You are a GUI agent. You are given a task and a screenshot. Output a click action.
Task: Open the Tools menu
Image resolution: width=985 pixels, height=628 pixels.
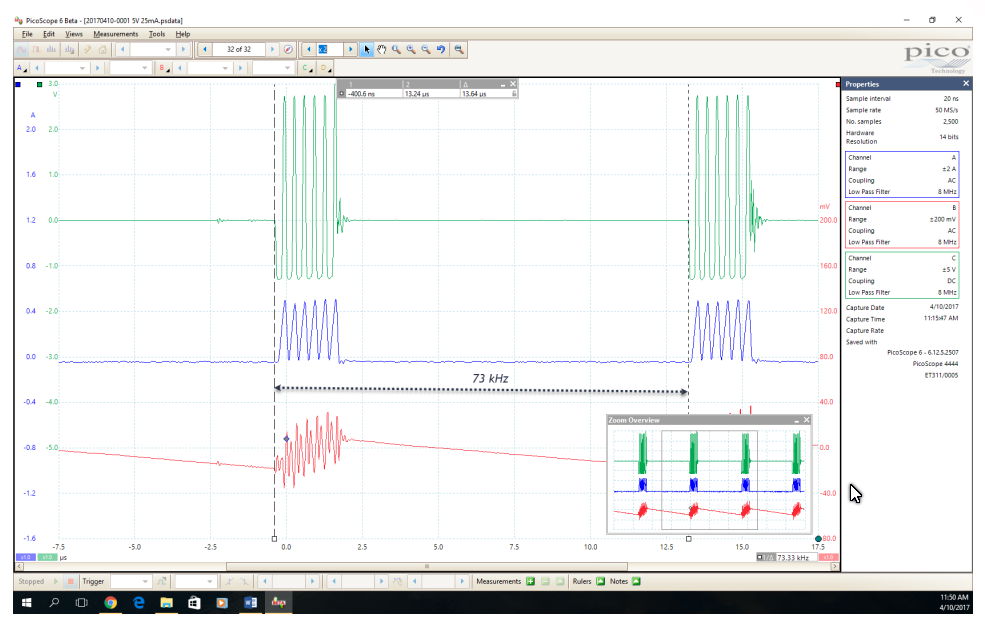[x=157, y=34]
